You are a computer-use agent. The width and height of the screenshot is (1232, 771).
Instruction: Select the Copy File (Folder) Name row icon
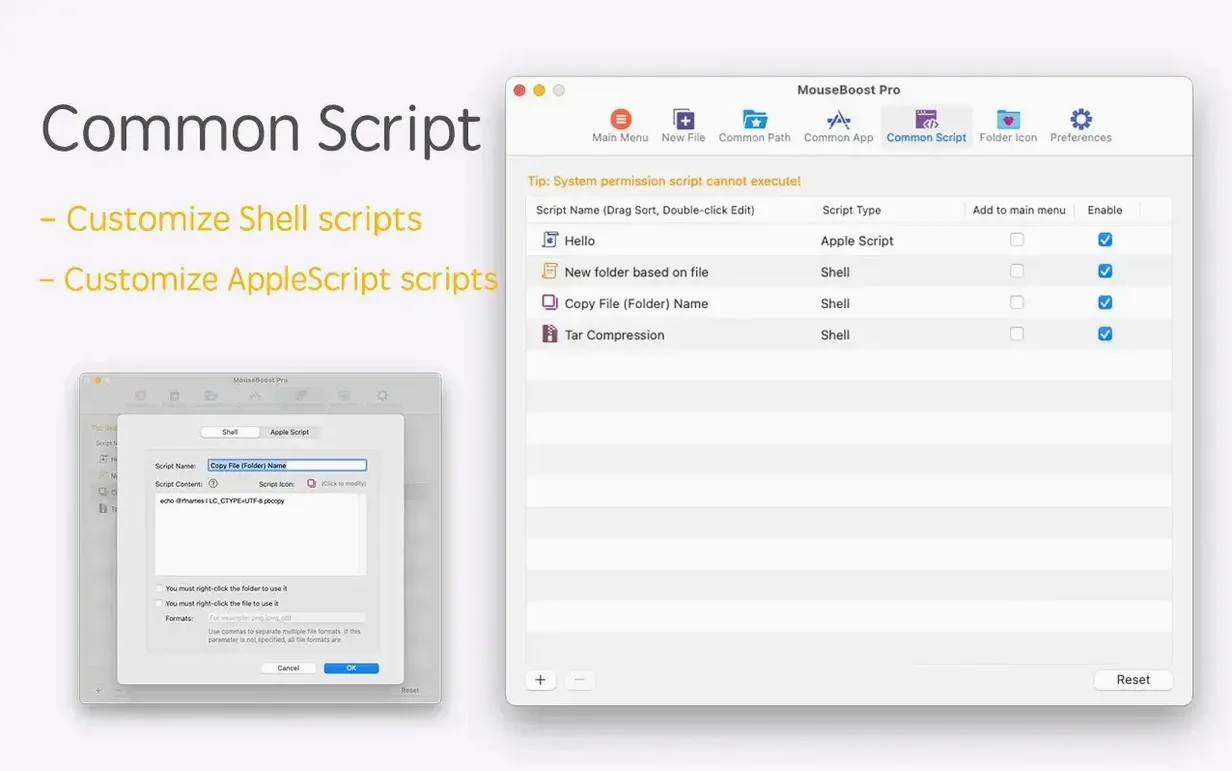click(x=549, y=302)
